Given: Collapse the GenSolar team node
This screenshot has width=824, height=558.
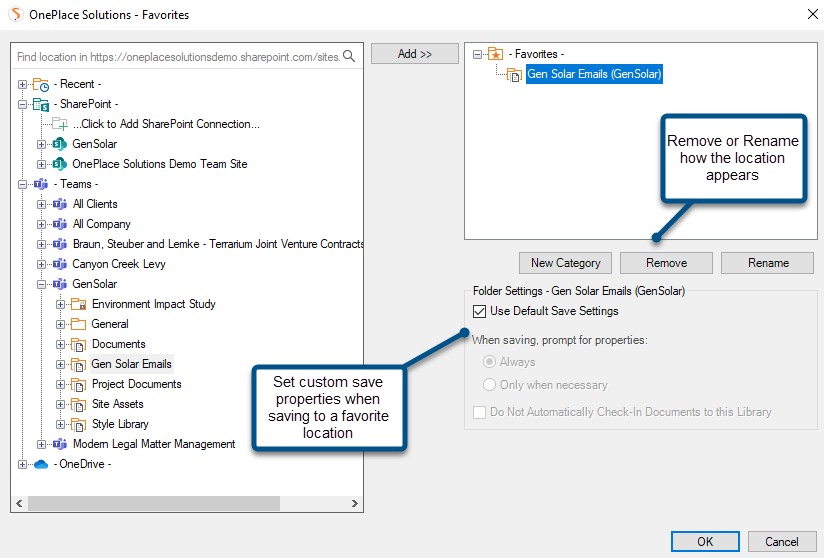Looking at the screenshot, I should tap(41, 284).
